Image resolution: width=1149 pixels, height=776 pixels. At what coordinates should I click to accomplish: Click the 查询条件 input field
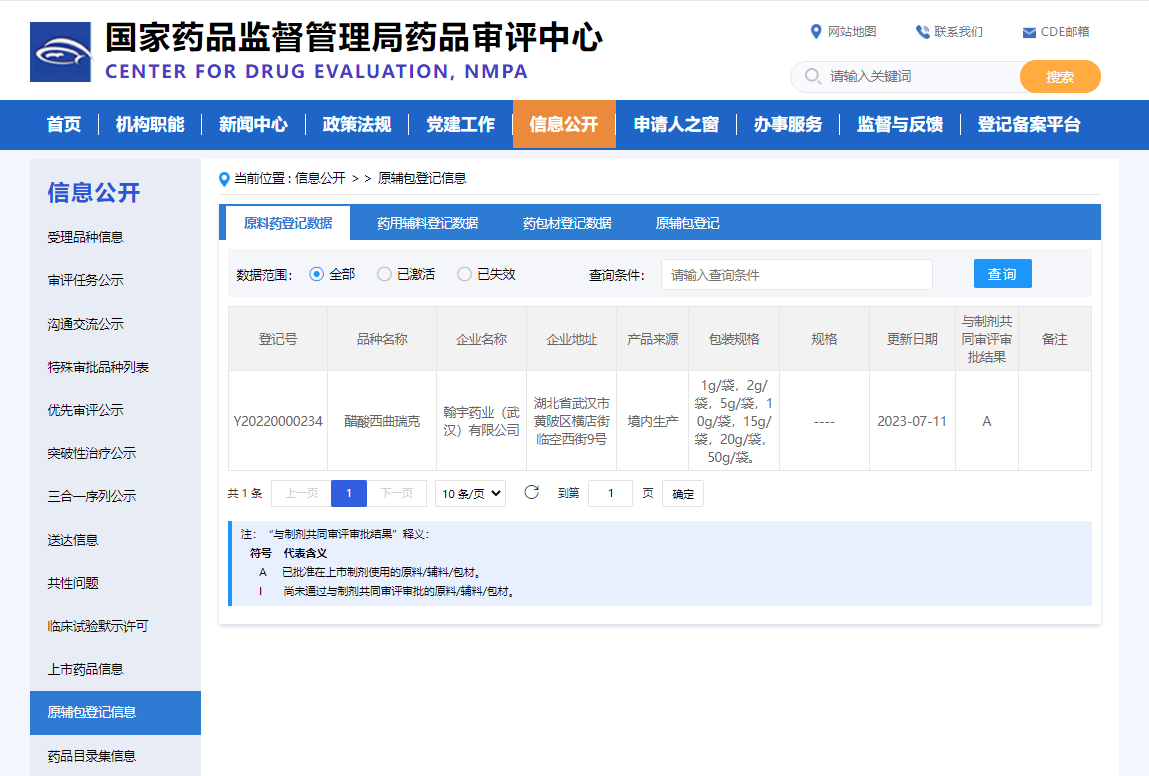point(796,275)
